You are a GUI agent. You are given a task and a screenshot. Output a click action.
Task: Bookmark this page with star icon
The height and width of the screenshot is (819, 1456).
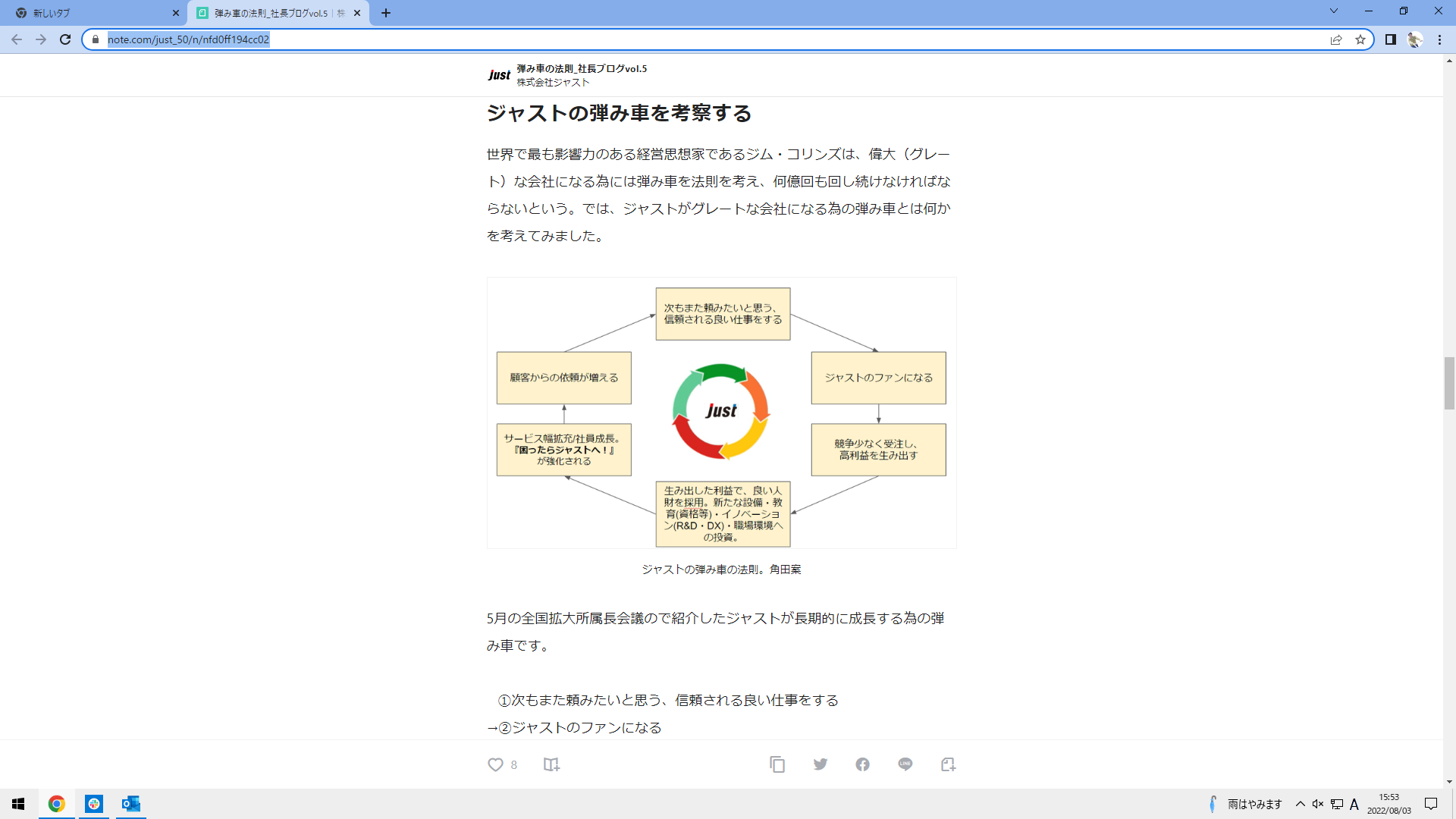(x=1360, y=39)
